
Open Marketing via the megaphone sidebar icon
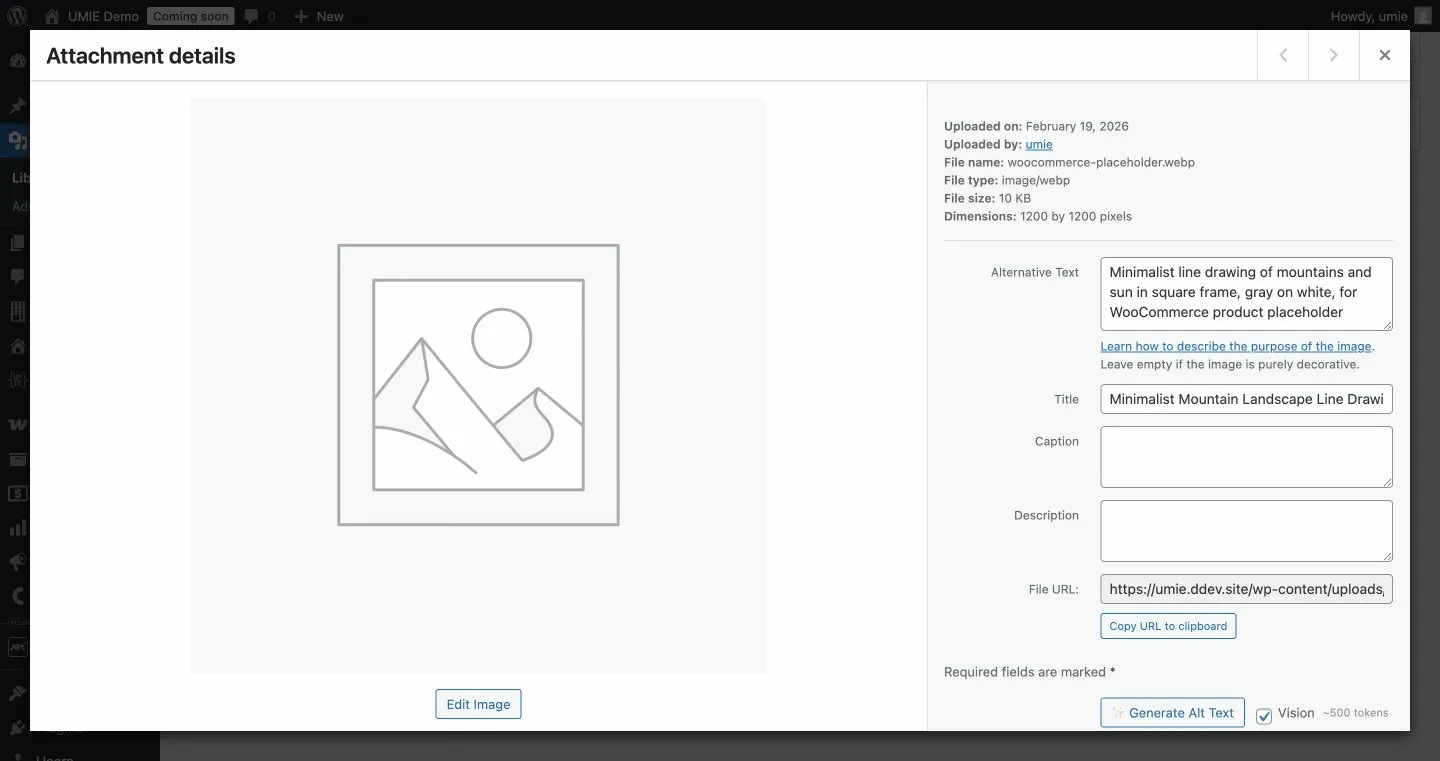click(17, 562)
